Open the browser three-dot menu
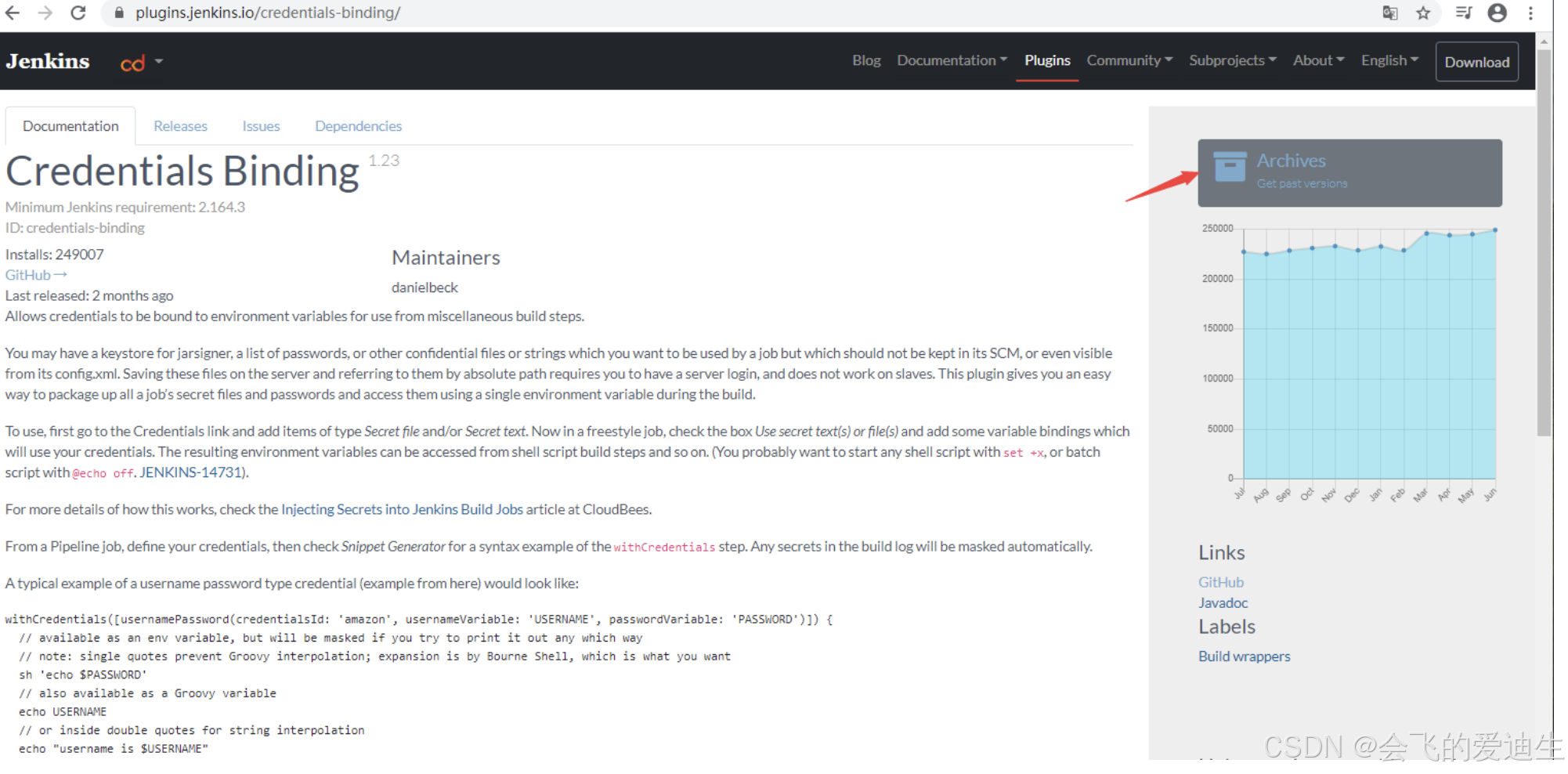The width and height of the screenshot is (1568, 774). click(x=1530, y=13)
